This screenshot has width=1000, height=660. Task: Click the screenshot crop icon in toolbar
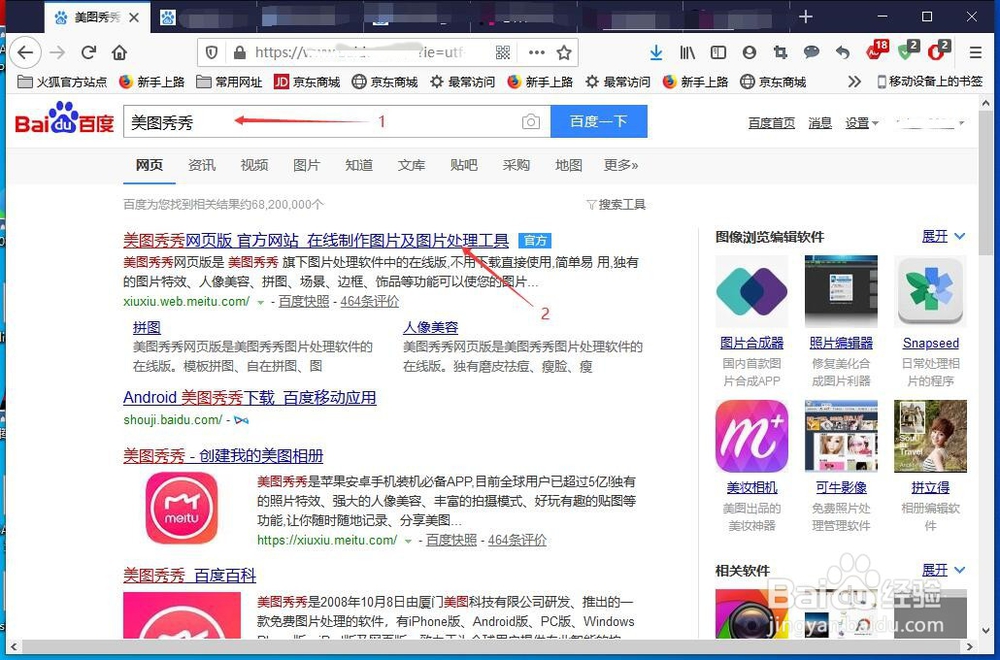pyautogui.click(x=780, y=52)
